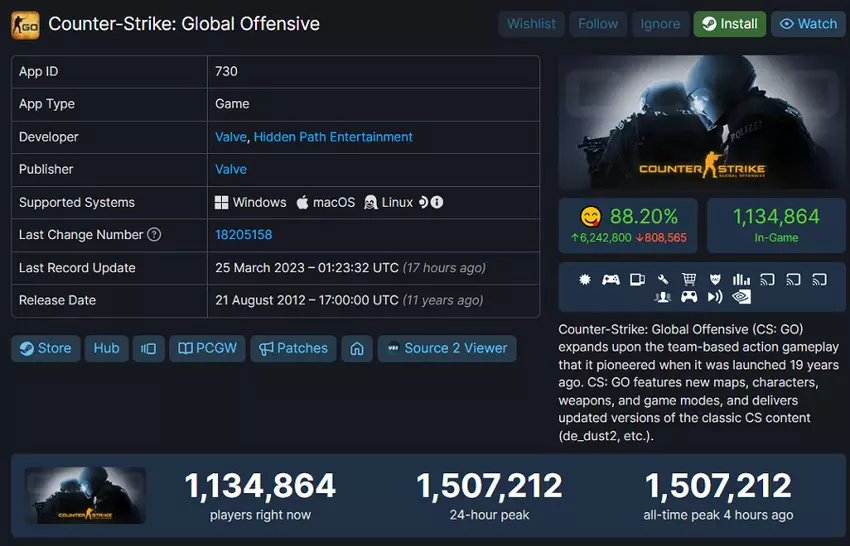
Task: Click the CS:GO app icon in header
Action: pos(25,24)
